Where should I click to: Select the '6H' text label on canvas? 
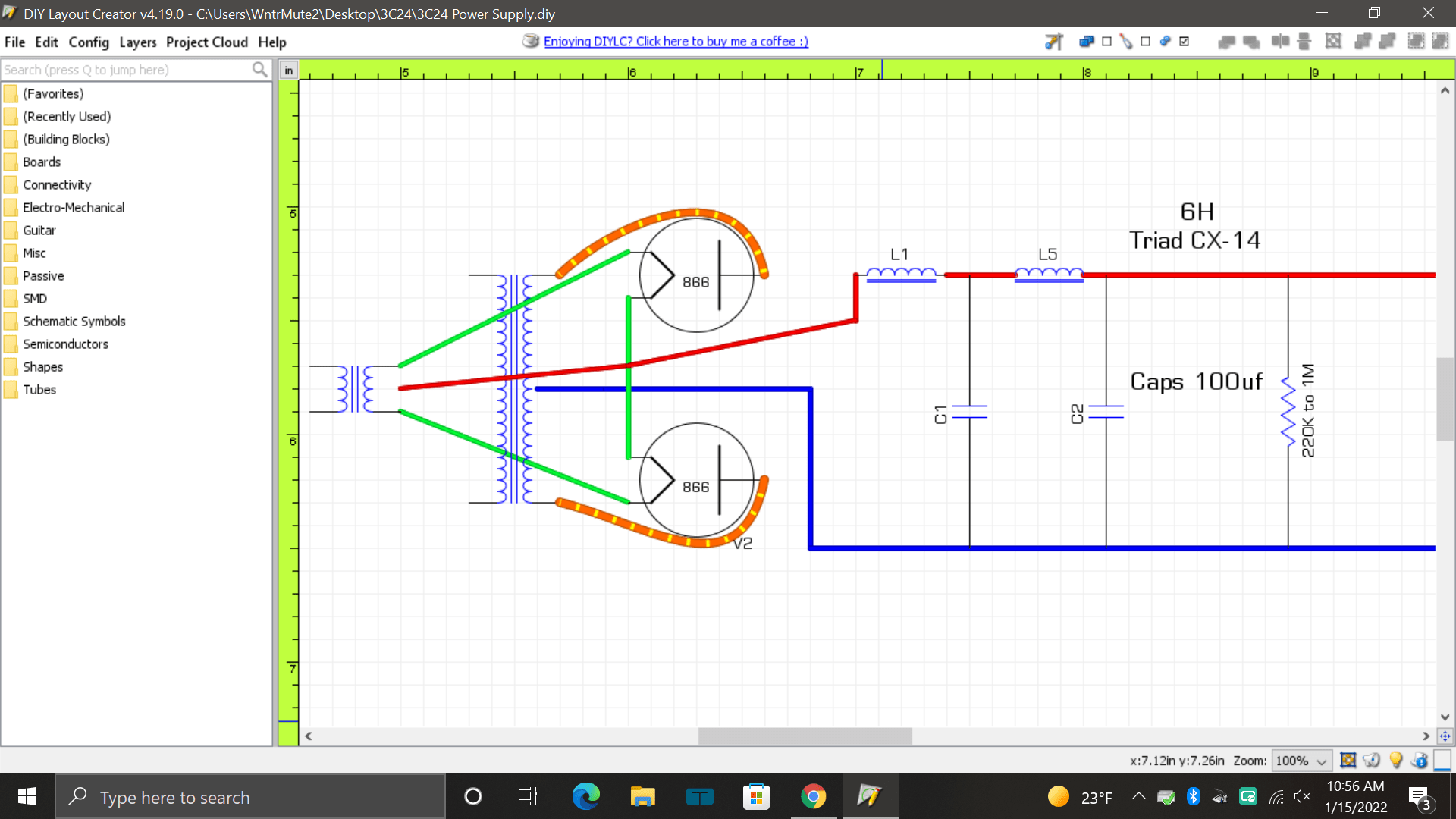(x=1197, y=212)
